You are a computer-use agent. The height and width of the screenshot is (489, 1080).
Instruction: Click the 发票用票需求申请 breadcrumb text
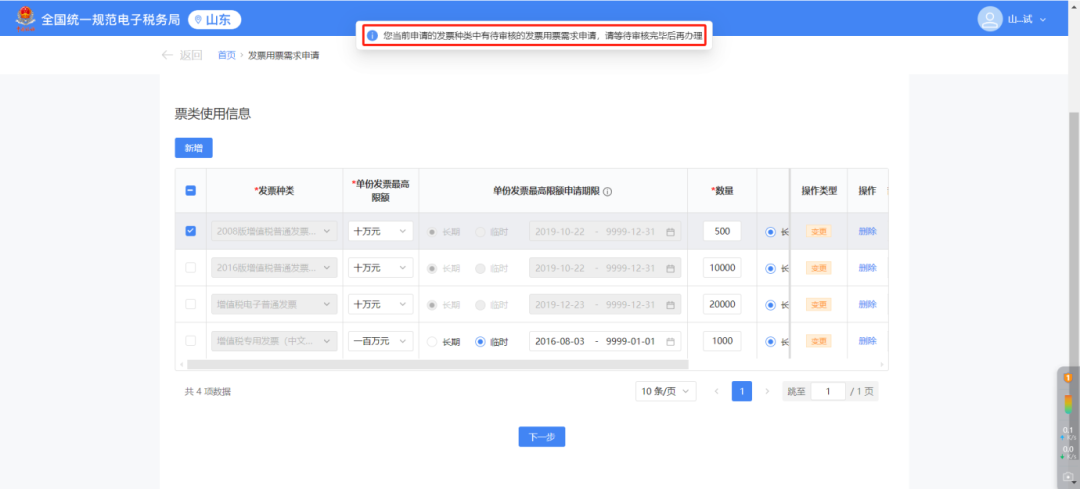pos(283,55)
